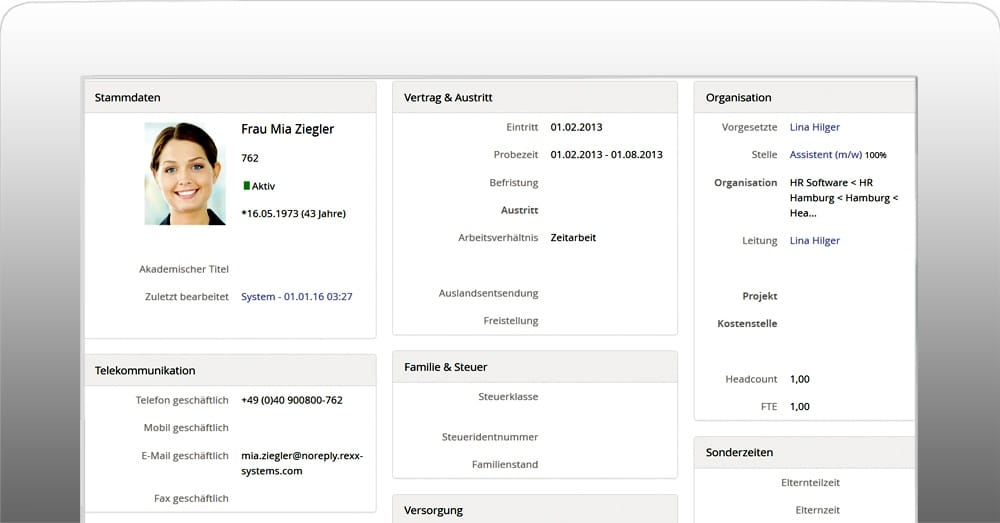
Task: Click the Projekt label
Action: (x=760, y=296)
